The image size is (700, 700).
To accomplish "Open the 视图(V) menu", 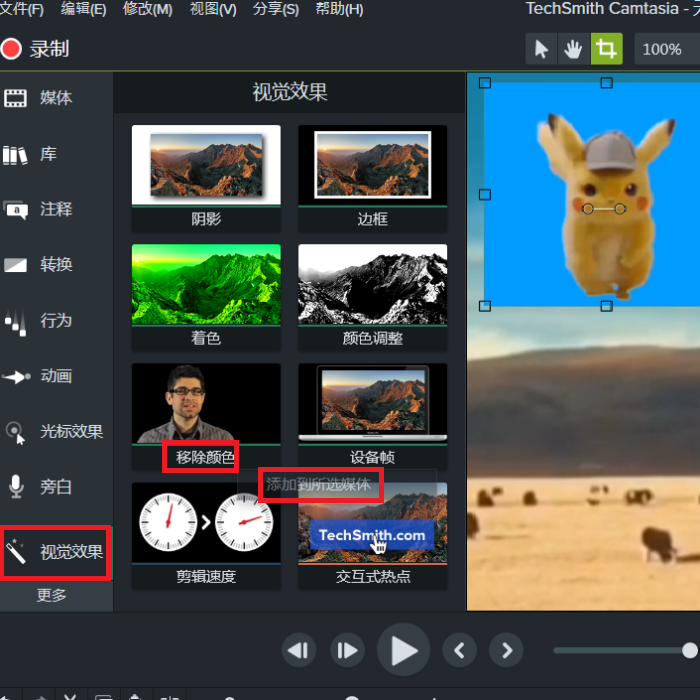I will 213,8.
